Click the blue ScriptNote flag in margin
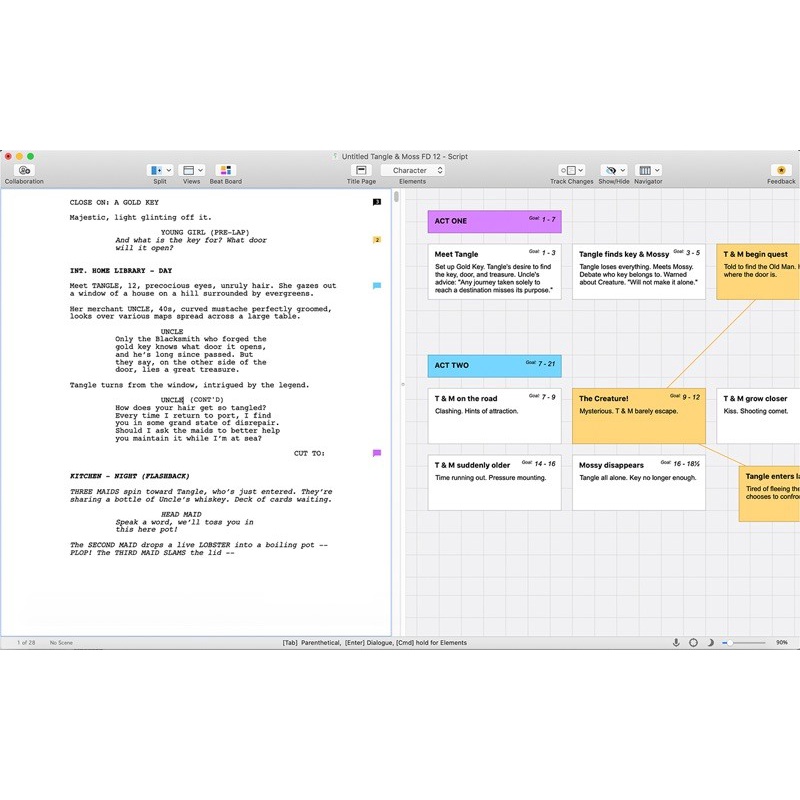Image resolution: width=800 pixels, height=800 pixels. [377, 286]
